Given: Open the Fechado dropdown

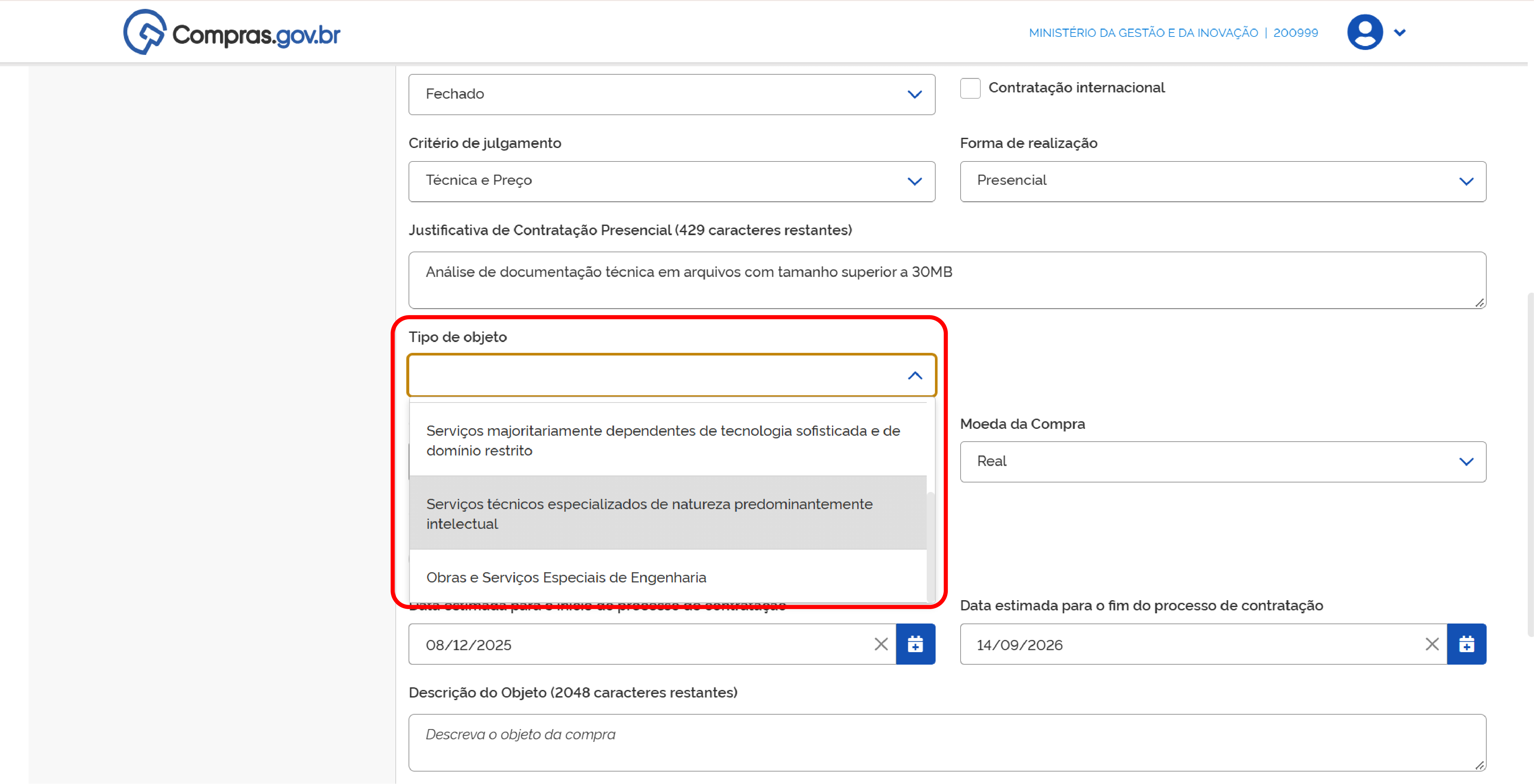Looking at the screenshot, I should coord(672,94).
